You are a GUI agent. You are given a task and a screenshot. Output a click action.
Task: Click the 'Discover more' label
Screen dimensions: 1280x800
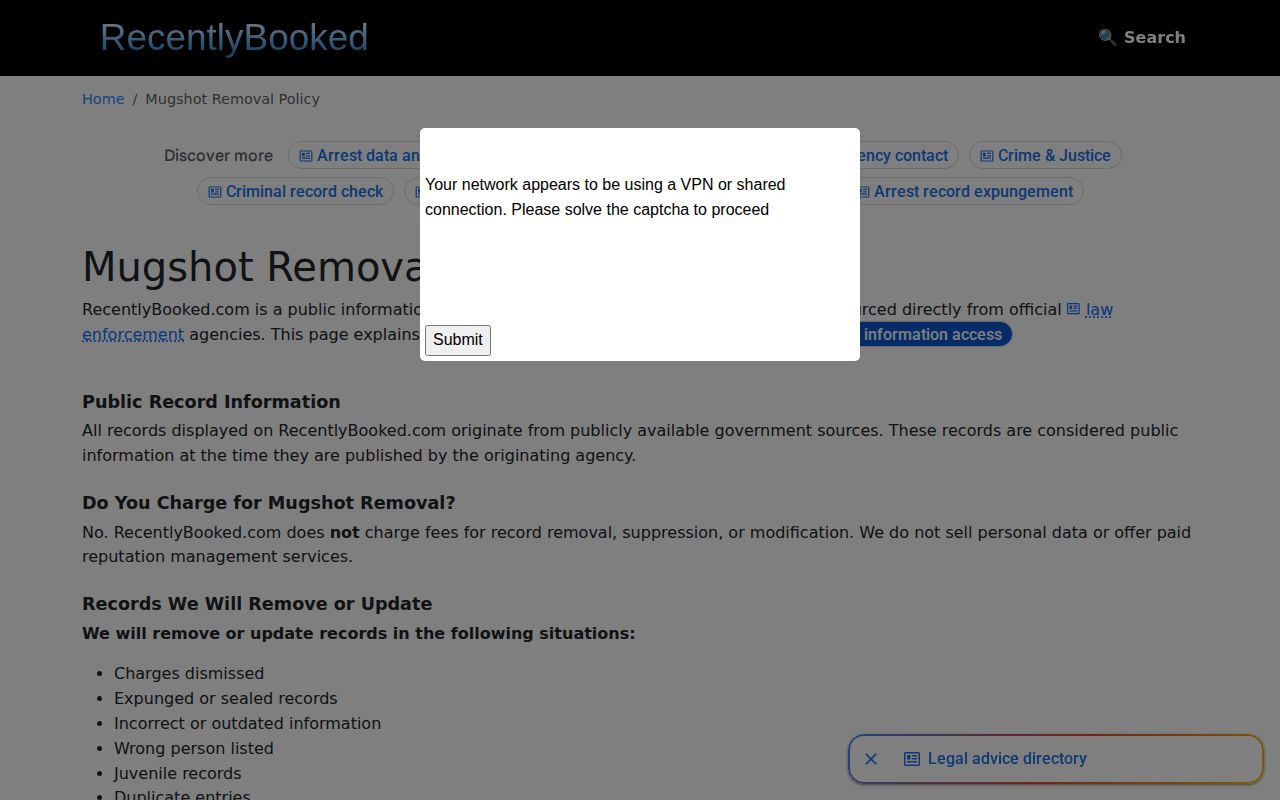(218, 155)
